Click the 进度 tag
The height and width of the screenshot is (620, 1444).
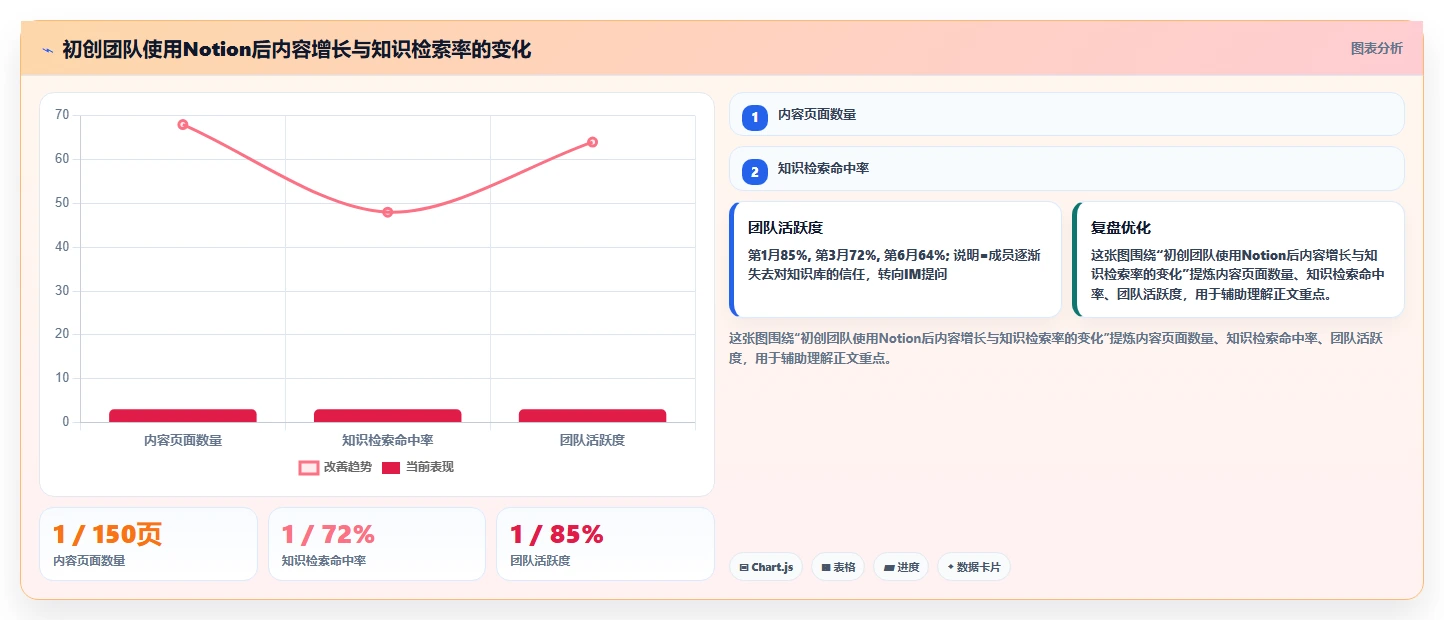901,567
